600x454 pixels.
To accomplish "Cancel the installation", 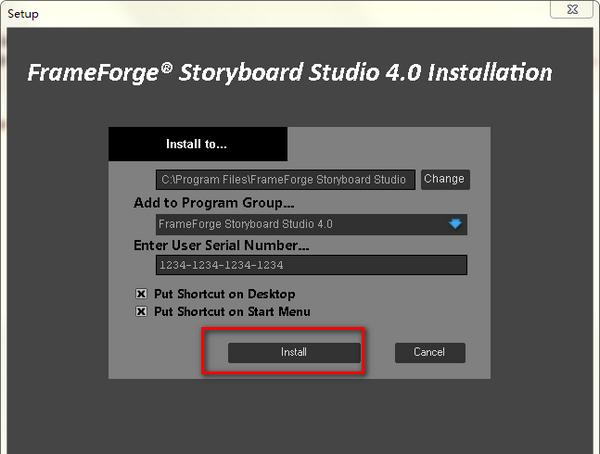I will pos(429,352).
